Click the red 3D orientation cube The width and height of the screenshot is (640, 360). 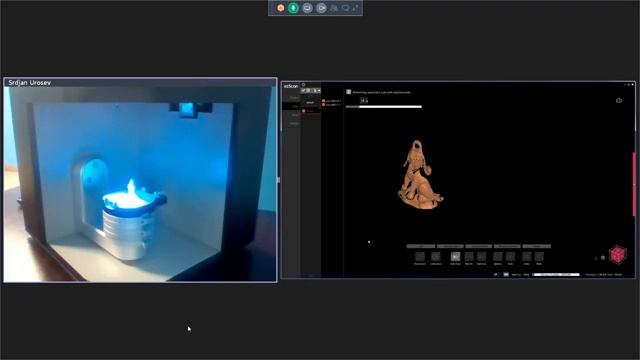pos(618,255)
